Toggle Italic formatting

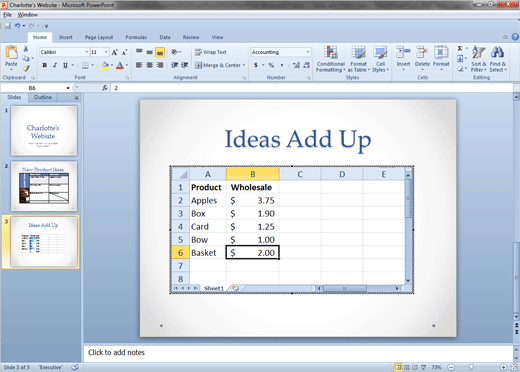[55, 65]
